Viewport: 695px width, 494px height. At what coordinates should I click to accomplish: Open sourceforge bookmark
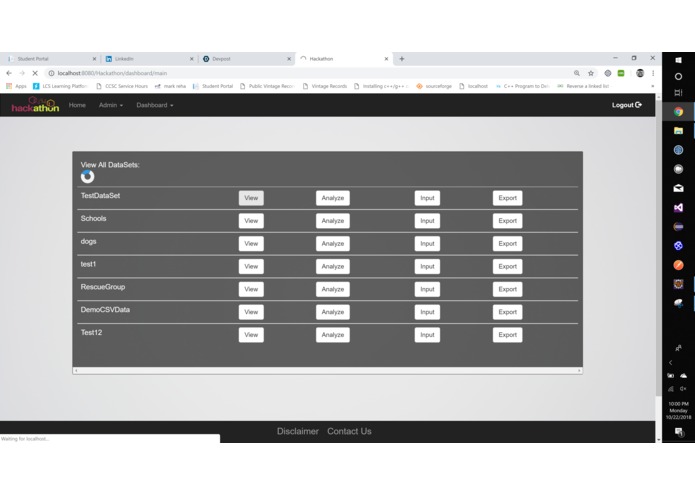point(434,86)
